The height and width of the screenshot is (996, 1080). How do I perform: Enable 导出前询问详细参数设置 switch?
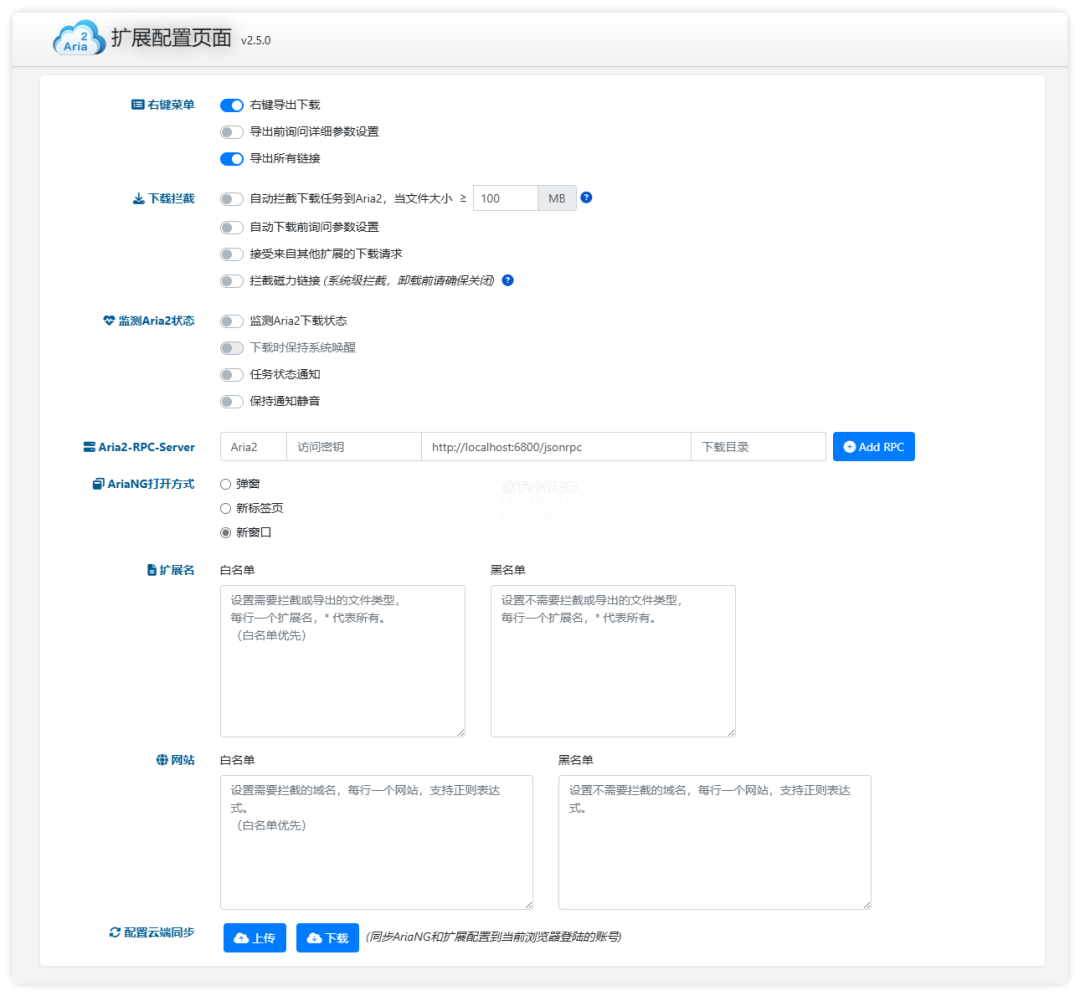click(x=231, y=132)
